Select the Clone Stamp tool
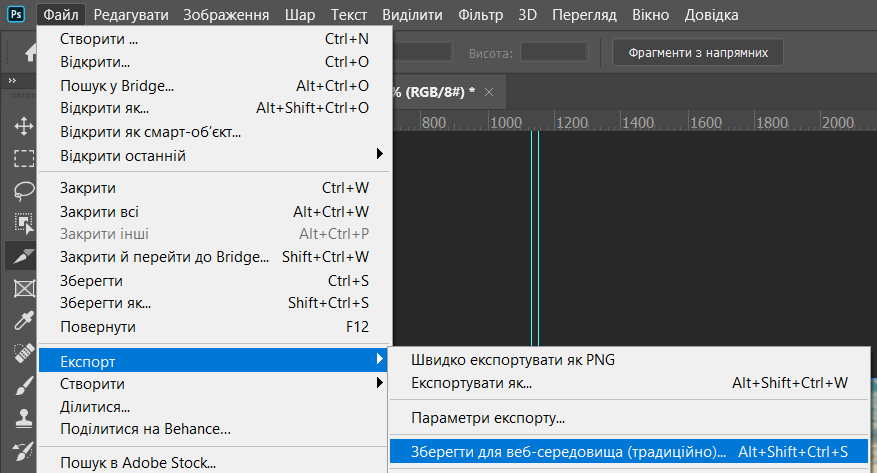This screenshot has height=473, width=877. click(x=23, y=418)
